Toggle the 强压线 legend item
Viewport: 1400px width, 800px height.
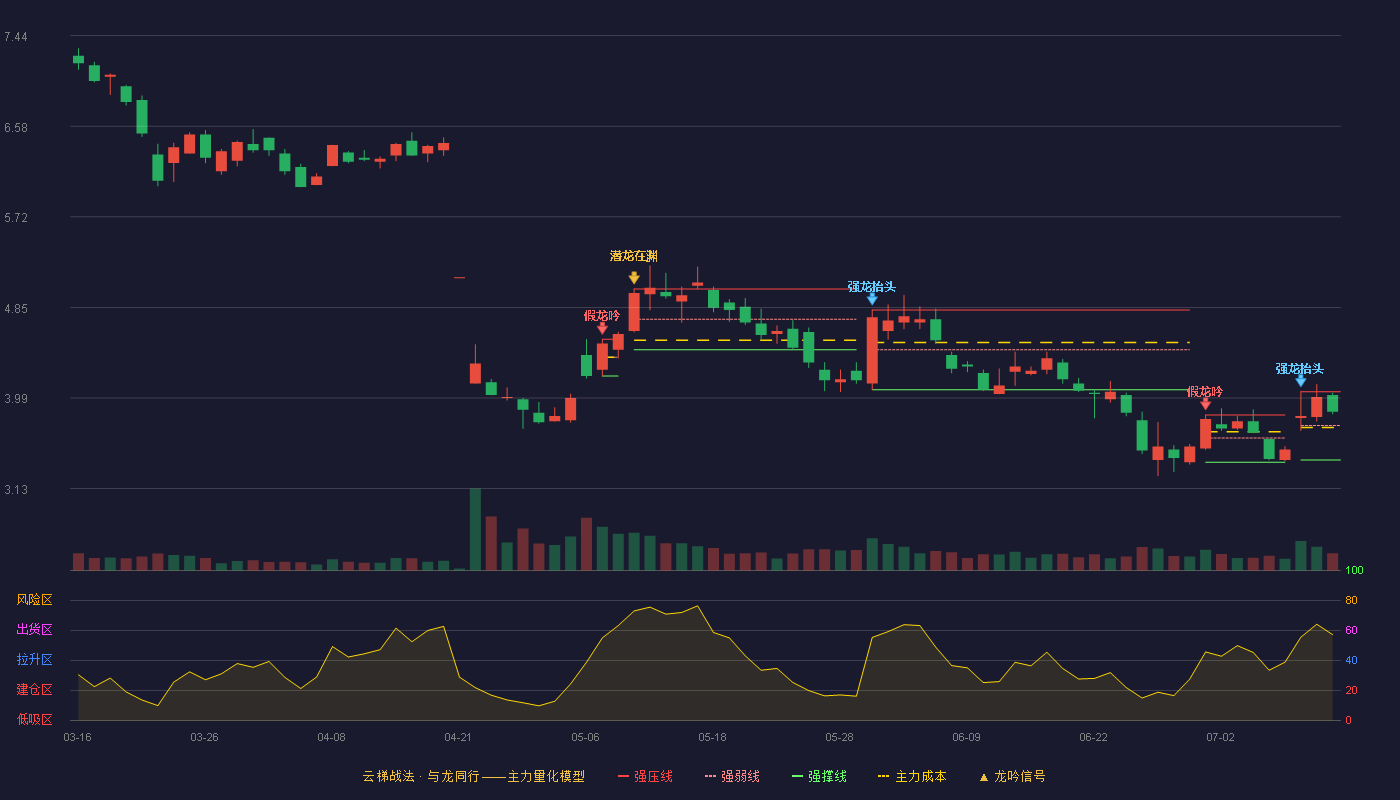pyautogui.click(x=645, y=776)
